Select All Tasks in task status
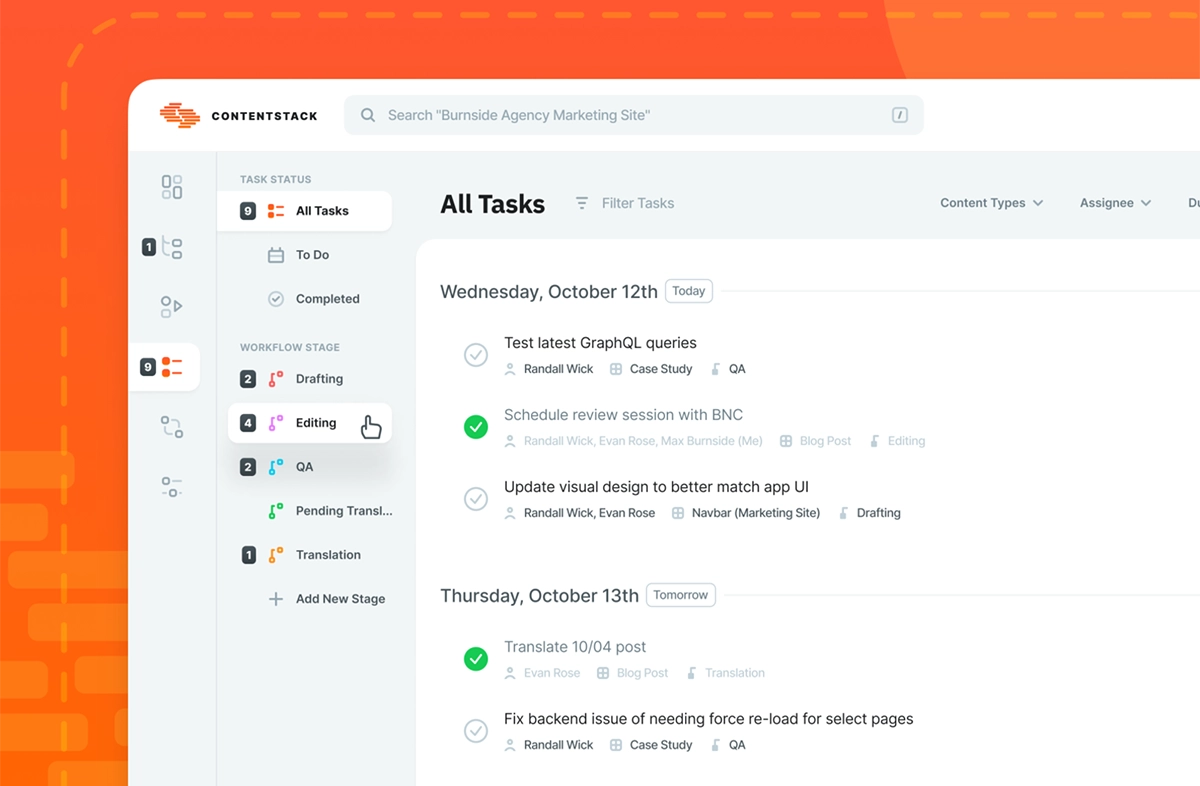1200x786 pixels. (304, 211)
